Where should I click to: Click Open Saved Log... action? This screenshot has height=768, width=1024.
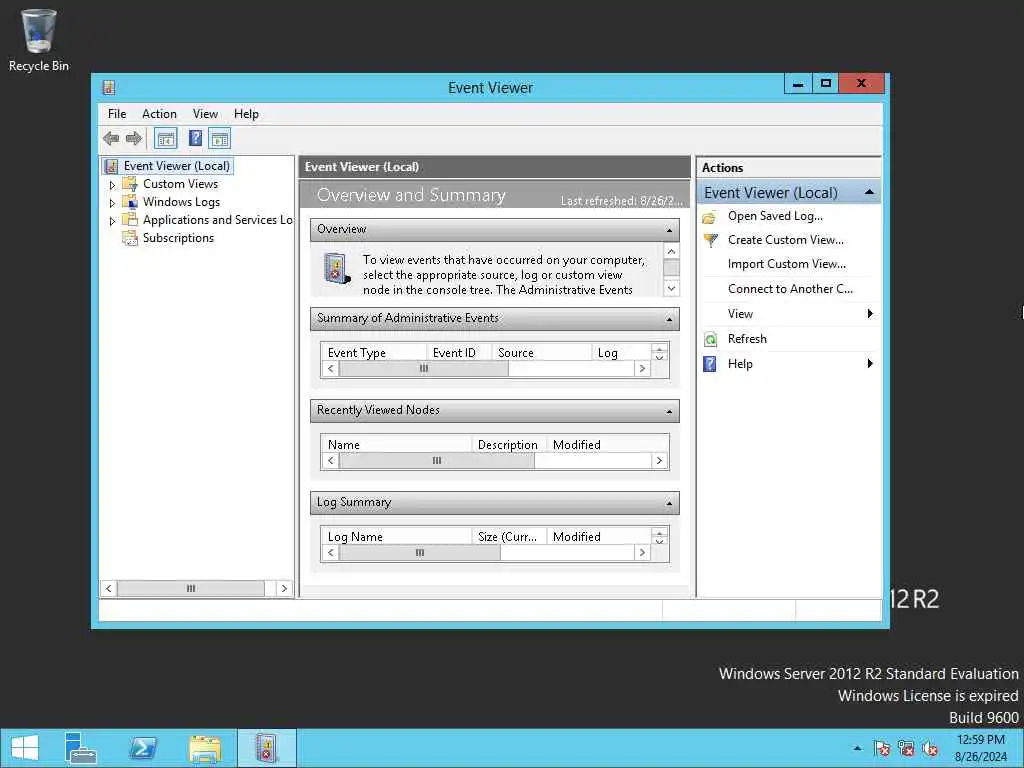tap(775, 216)
